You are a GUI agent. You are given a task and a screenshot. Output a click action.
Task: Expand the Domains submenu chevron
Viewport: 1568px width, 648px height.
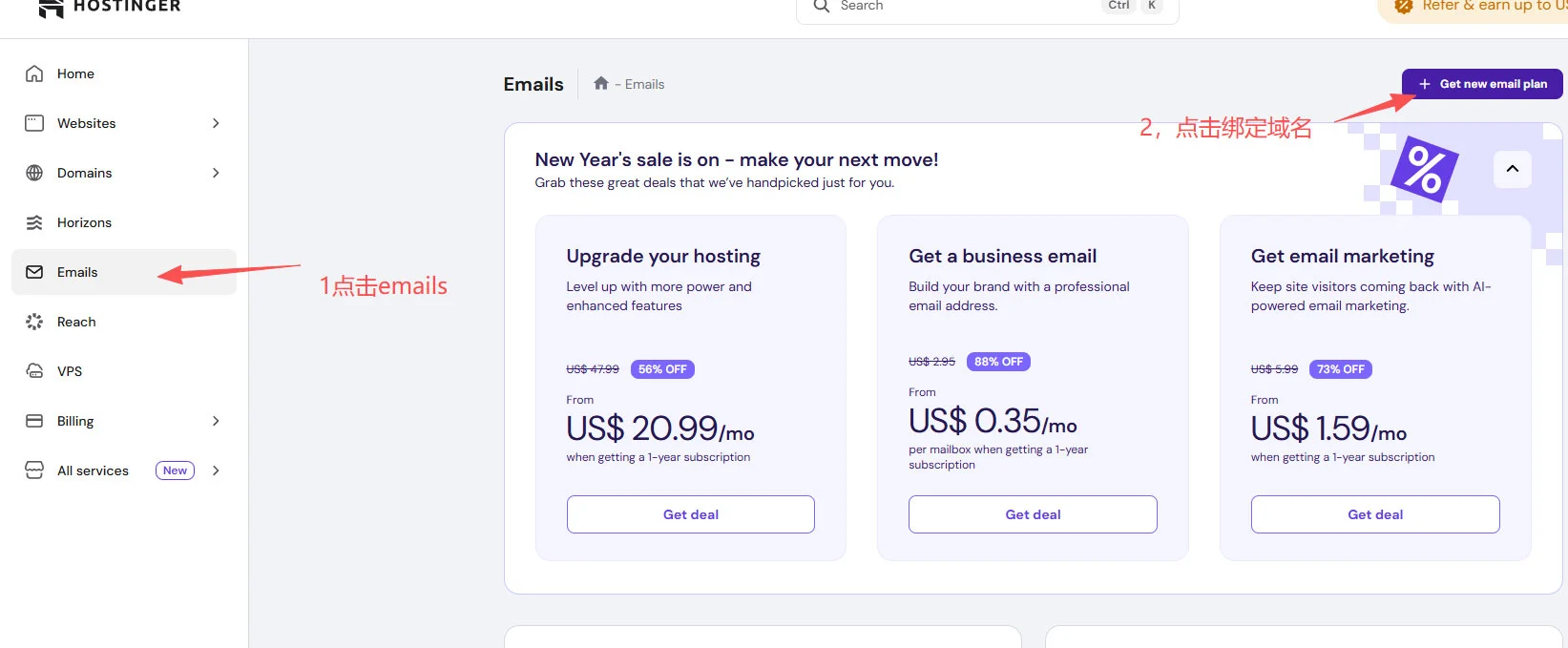click(x=216, y=173)
